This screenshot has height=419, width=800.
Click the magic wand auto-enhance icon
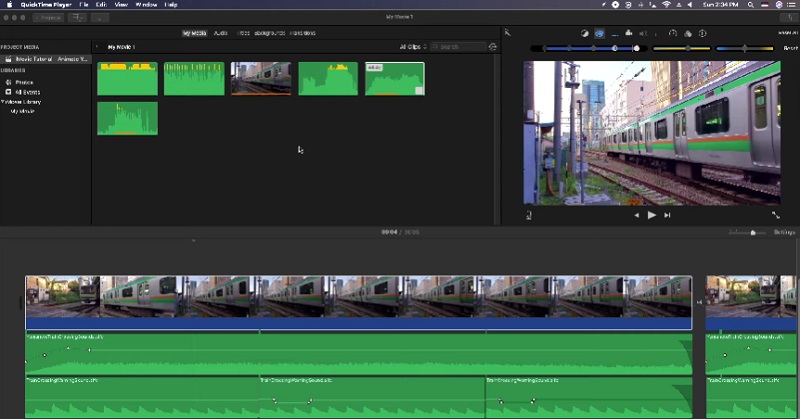508,33
